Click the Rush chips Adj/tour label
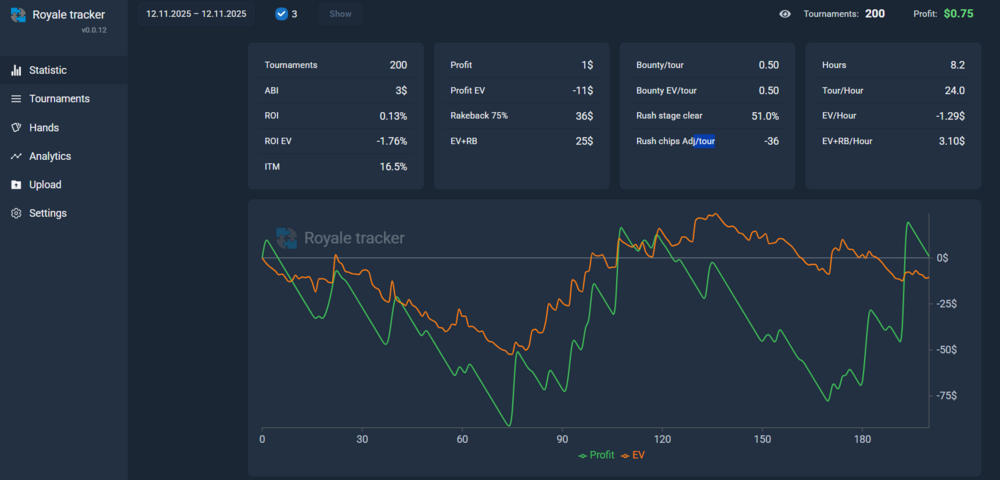 pos(675,141)
